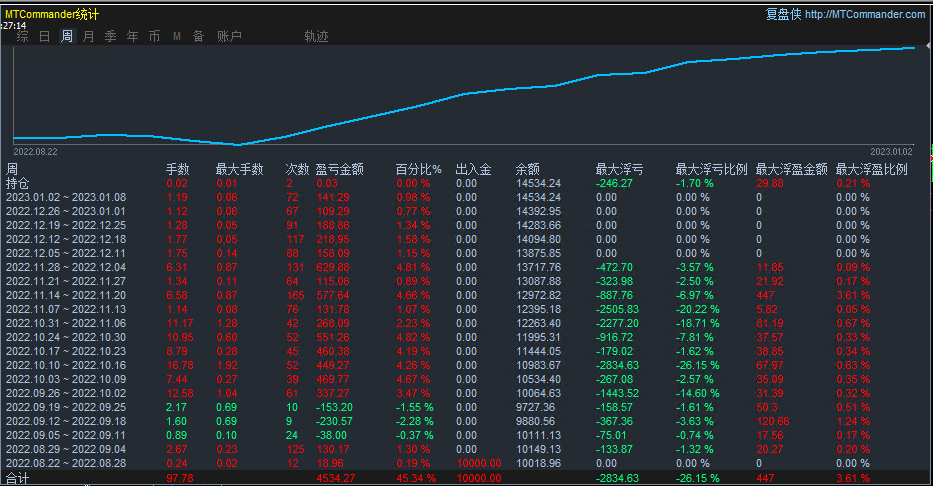This screenshot has width=933, height=486.
Task: Click the 最大浮盈金额 column header
Action: point(791,170)
